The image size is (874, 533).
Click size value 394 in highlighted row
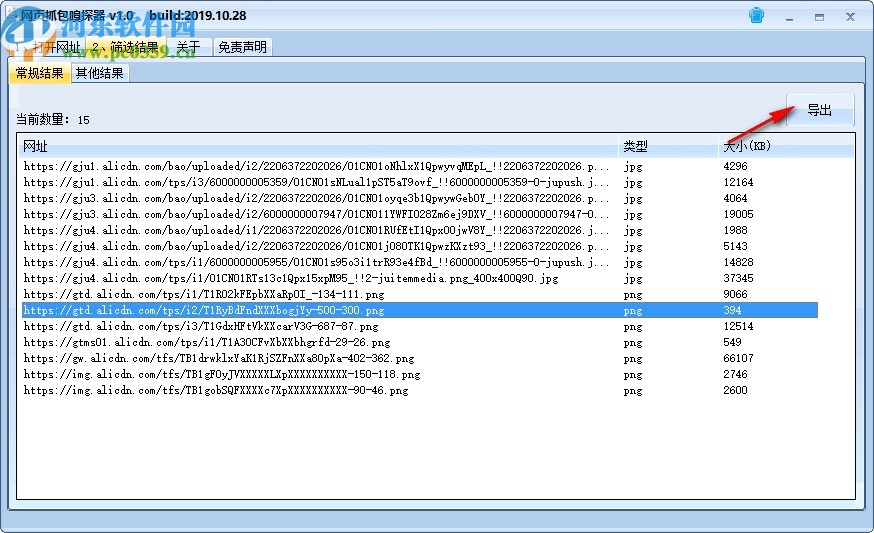(732, 311)
